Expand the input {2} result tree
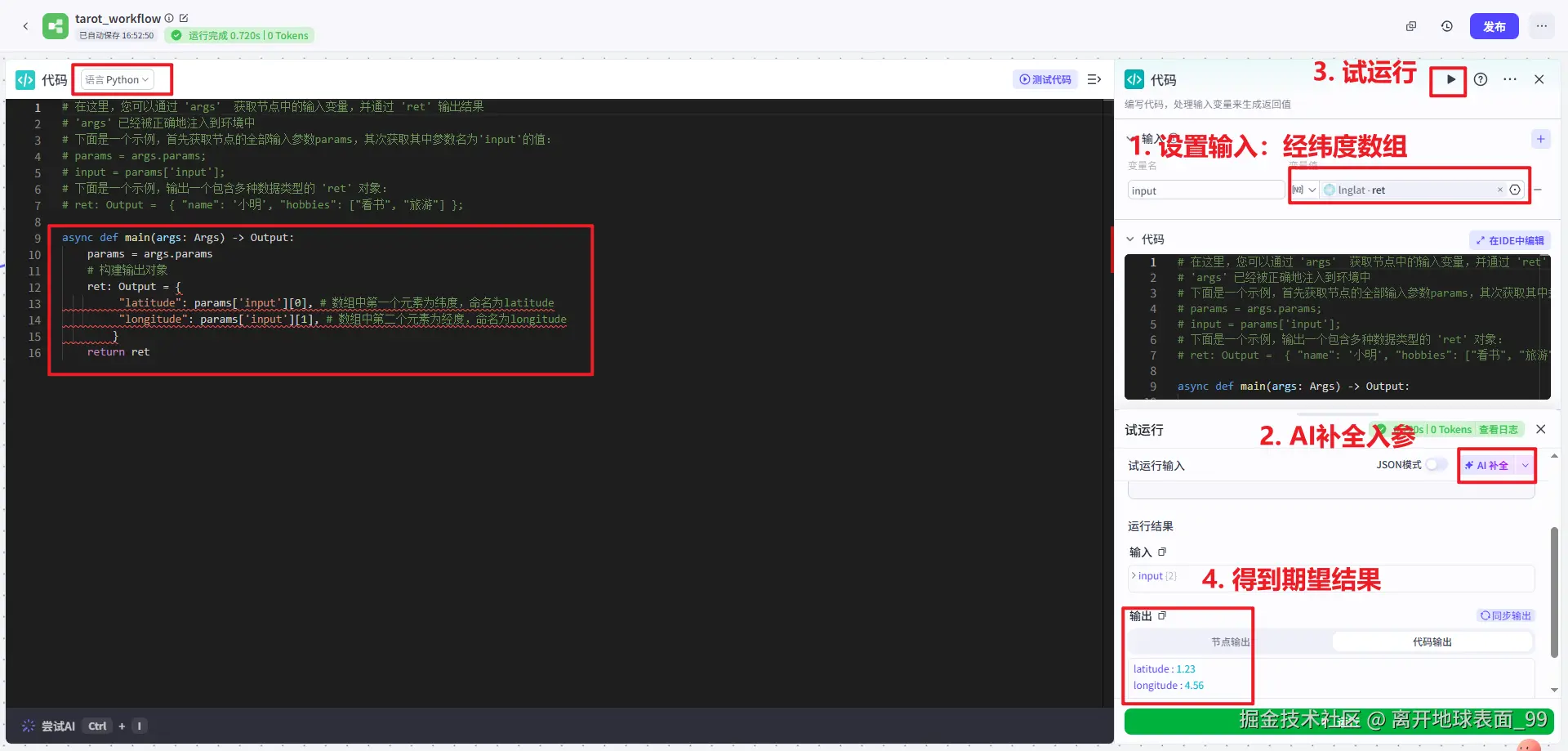Viewport: 1568px width, 751px height. [1134, 575]
